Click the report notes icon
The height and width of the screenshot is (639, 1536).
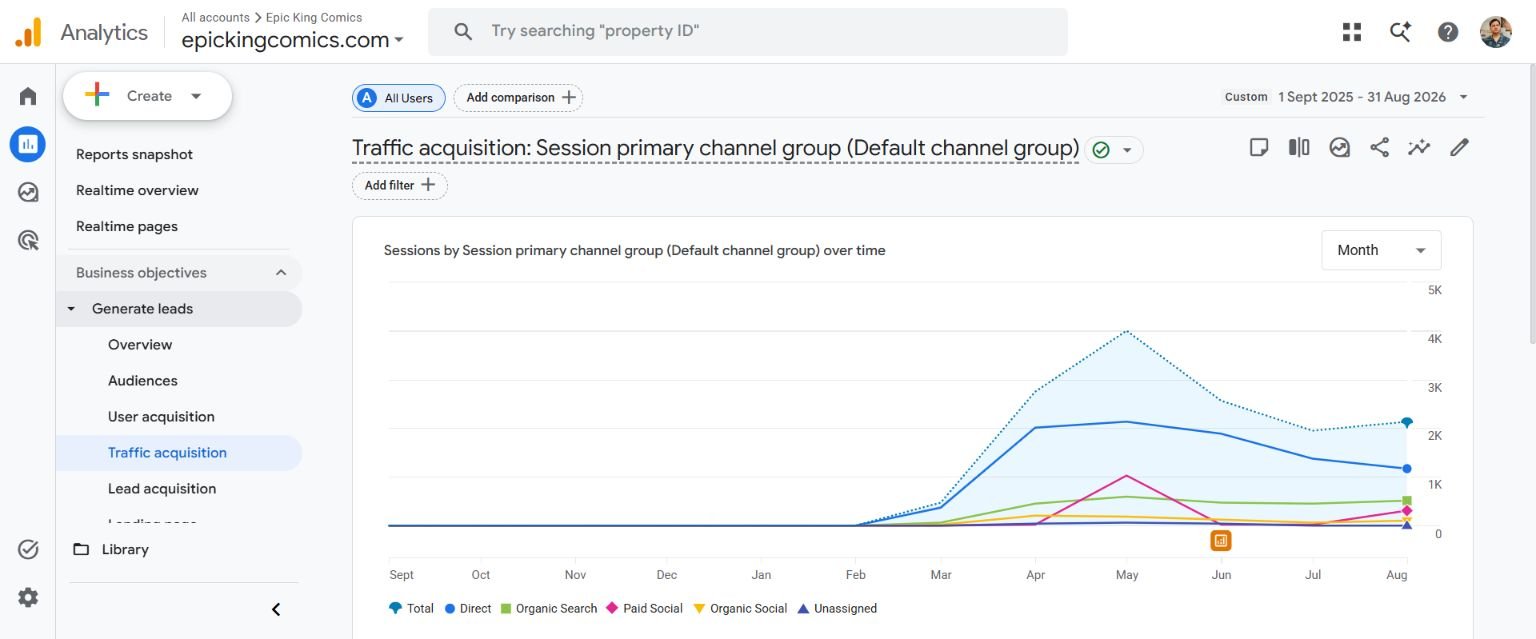(1259, 148)
